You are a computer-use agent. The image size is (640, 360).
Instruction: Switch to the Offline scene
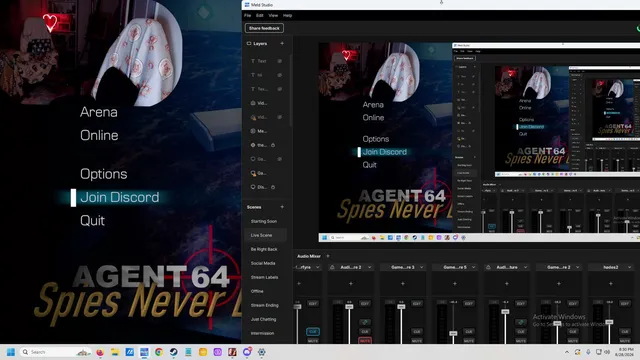[257, 291]
